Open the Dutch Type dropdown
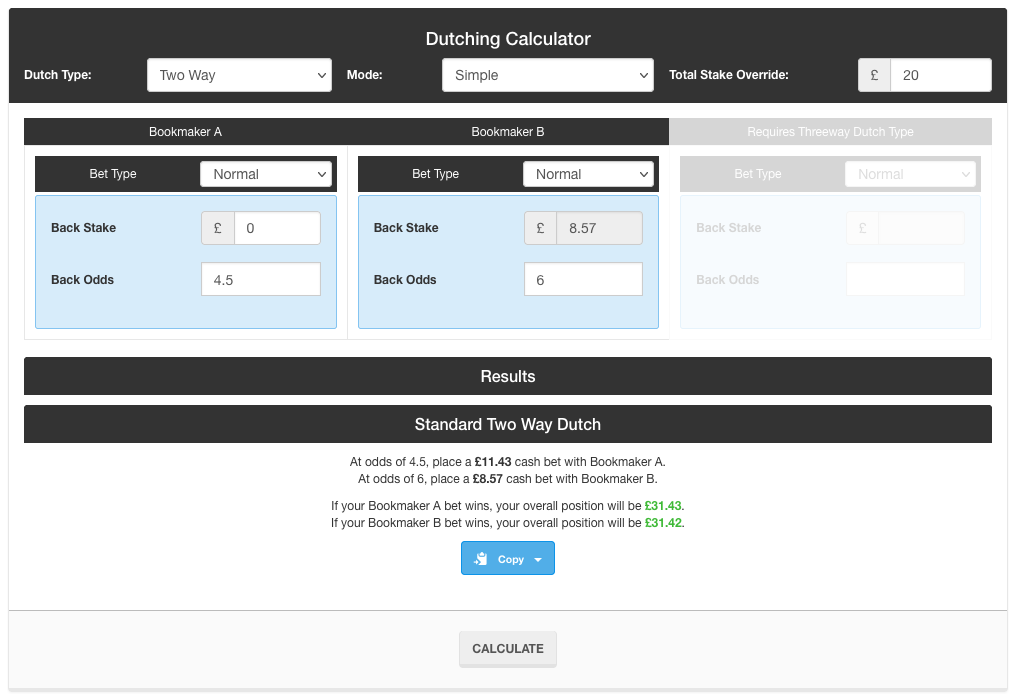Image resolution: width=1016 pixels, height=700 pixels. 239,75
